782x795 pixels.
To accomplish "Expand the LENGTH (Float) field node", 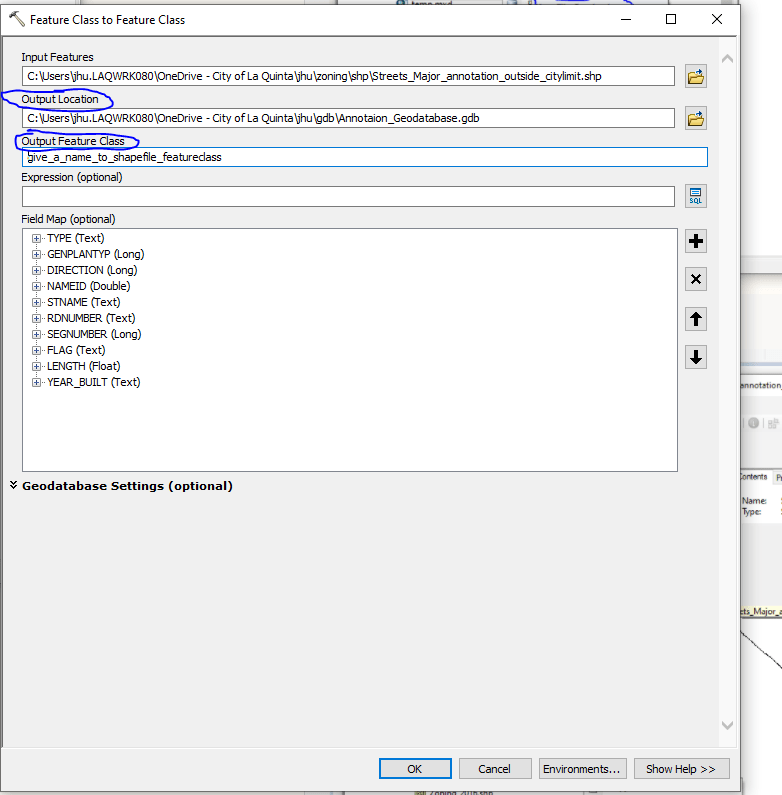I will point(36,366).
